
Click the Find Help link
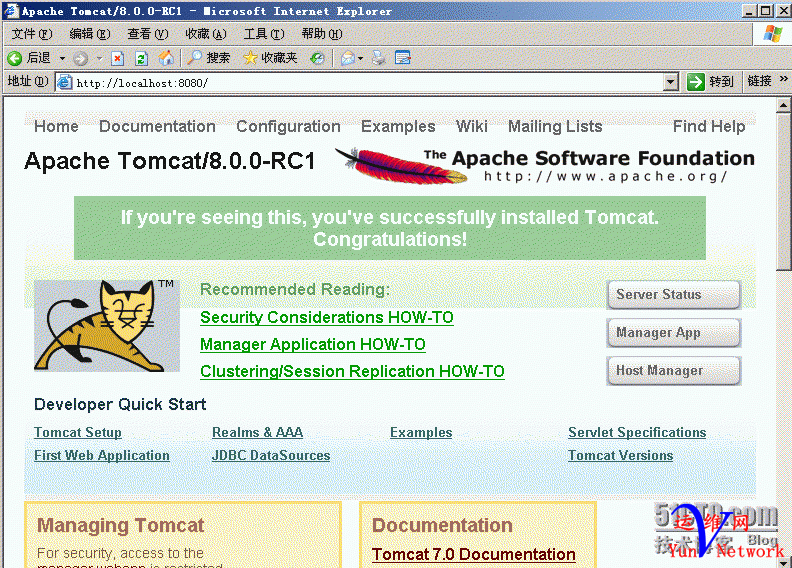(709, 126)
